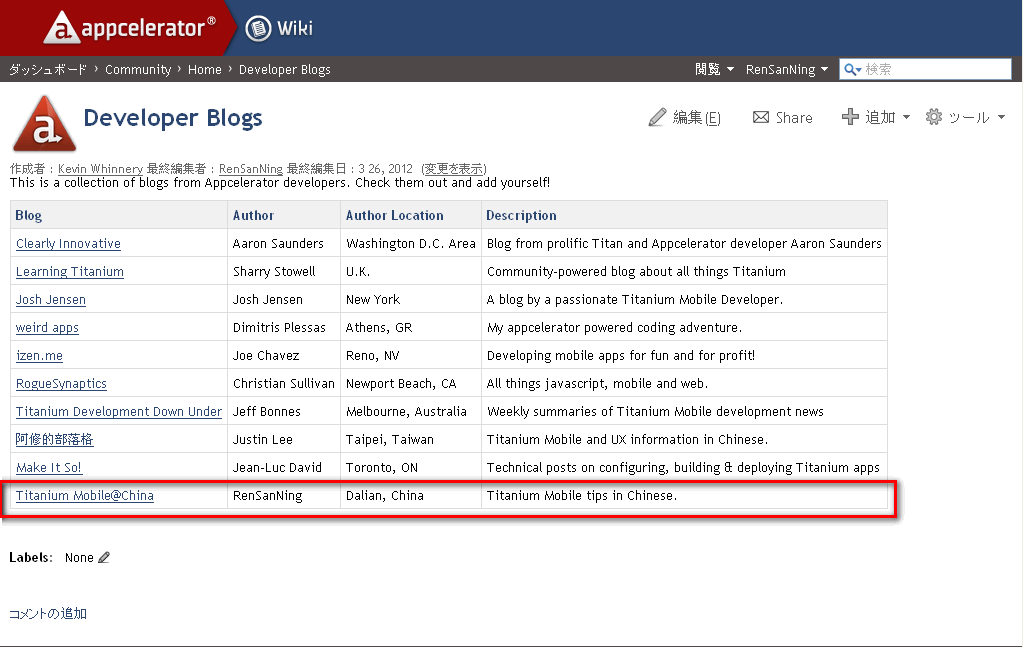Open Titanium Development Down Under link

pos(119,412)
